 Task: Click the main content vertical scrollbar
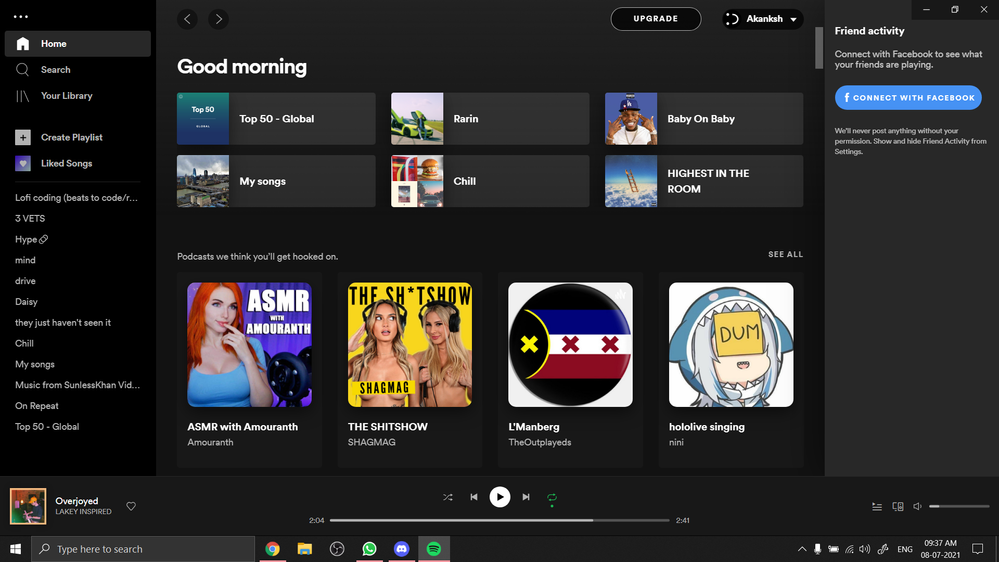tap(819, 48)
